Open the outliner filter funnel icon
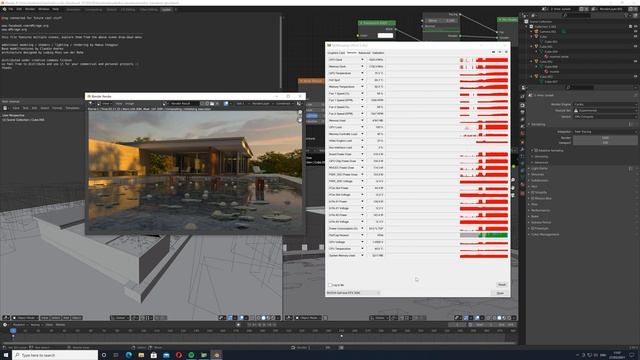Viewport: 640px width, 360px height. (x=627, y=15)
